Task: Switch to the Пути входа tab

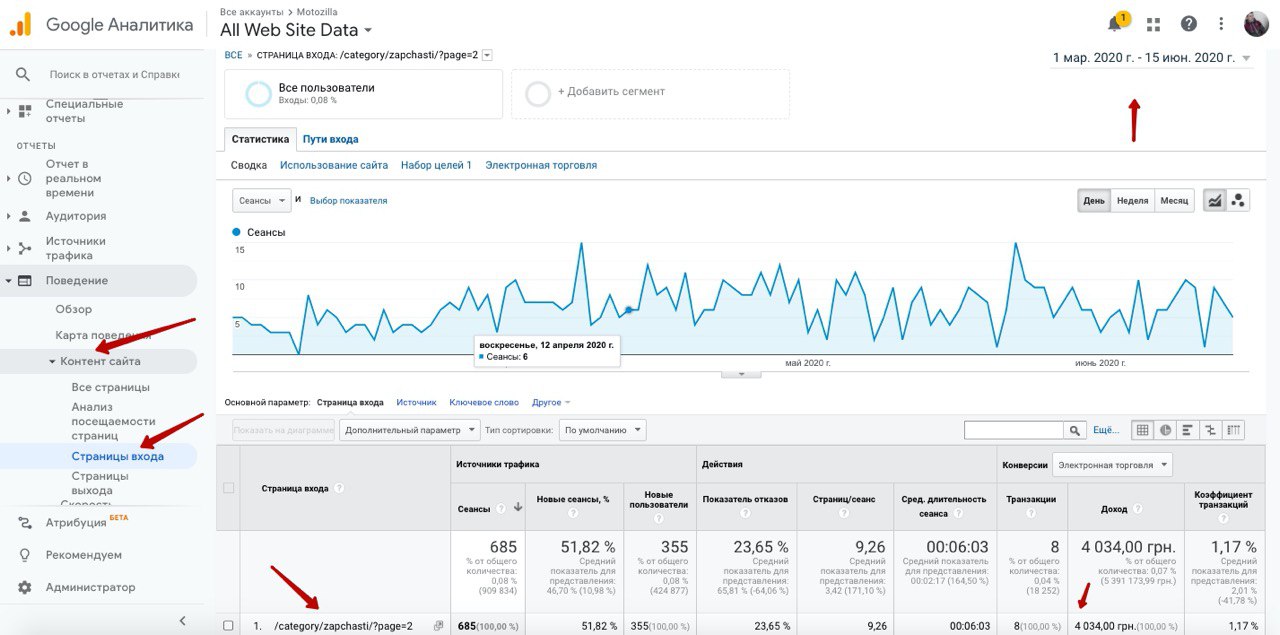Action: coord(330,139)
